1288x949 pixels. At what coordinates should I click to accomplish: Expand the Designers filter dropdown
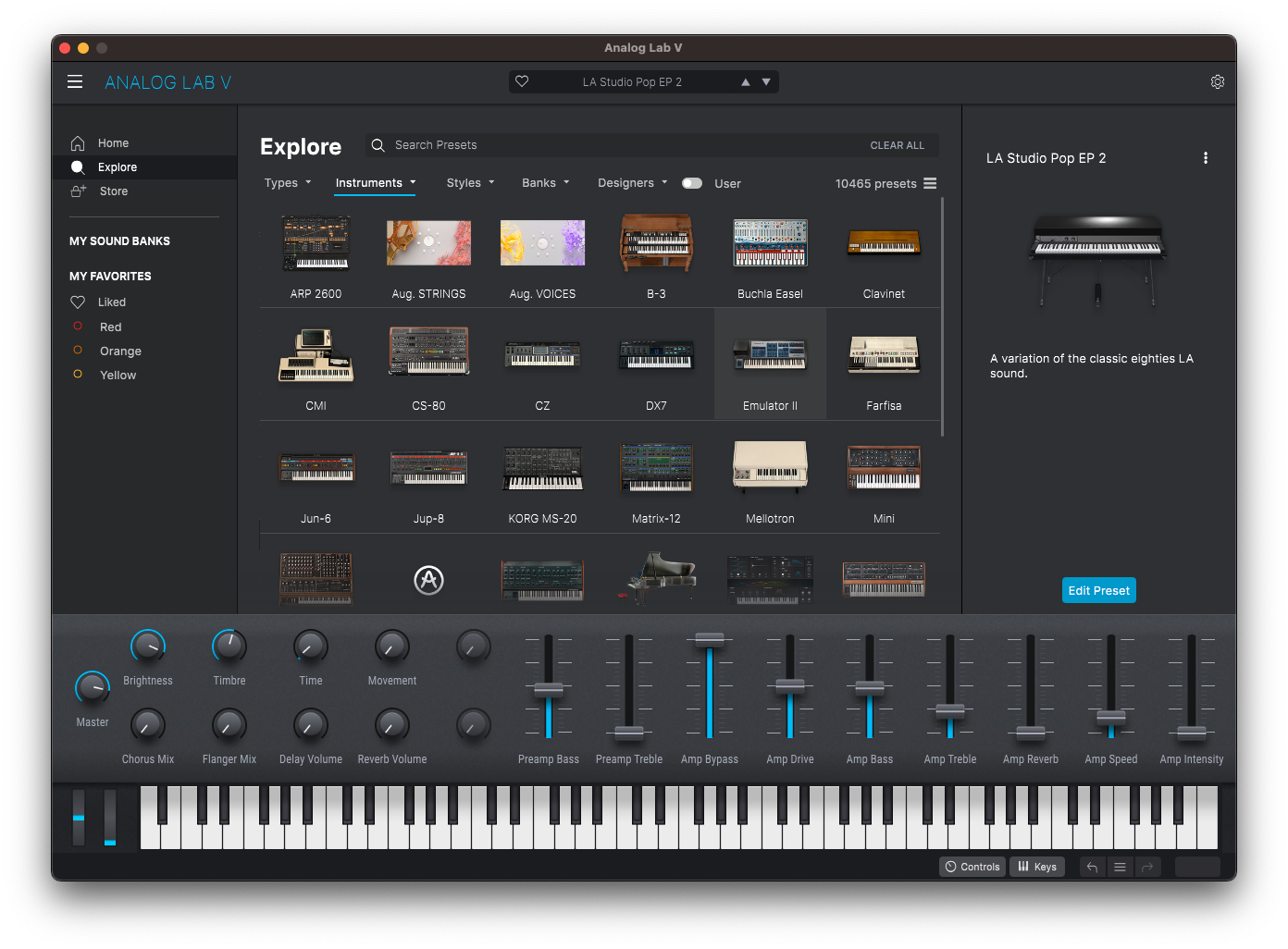(633, 183)
